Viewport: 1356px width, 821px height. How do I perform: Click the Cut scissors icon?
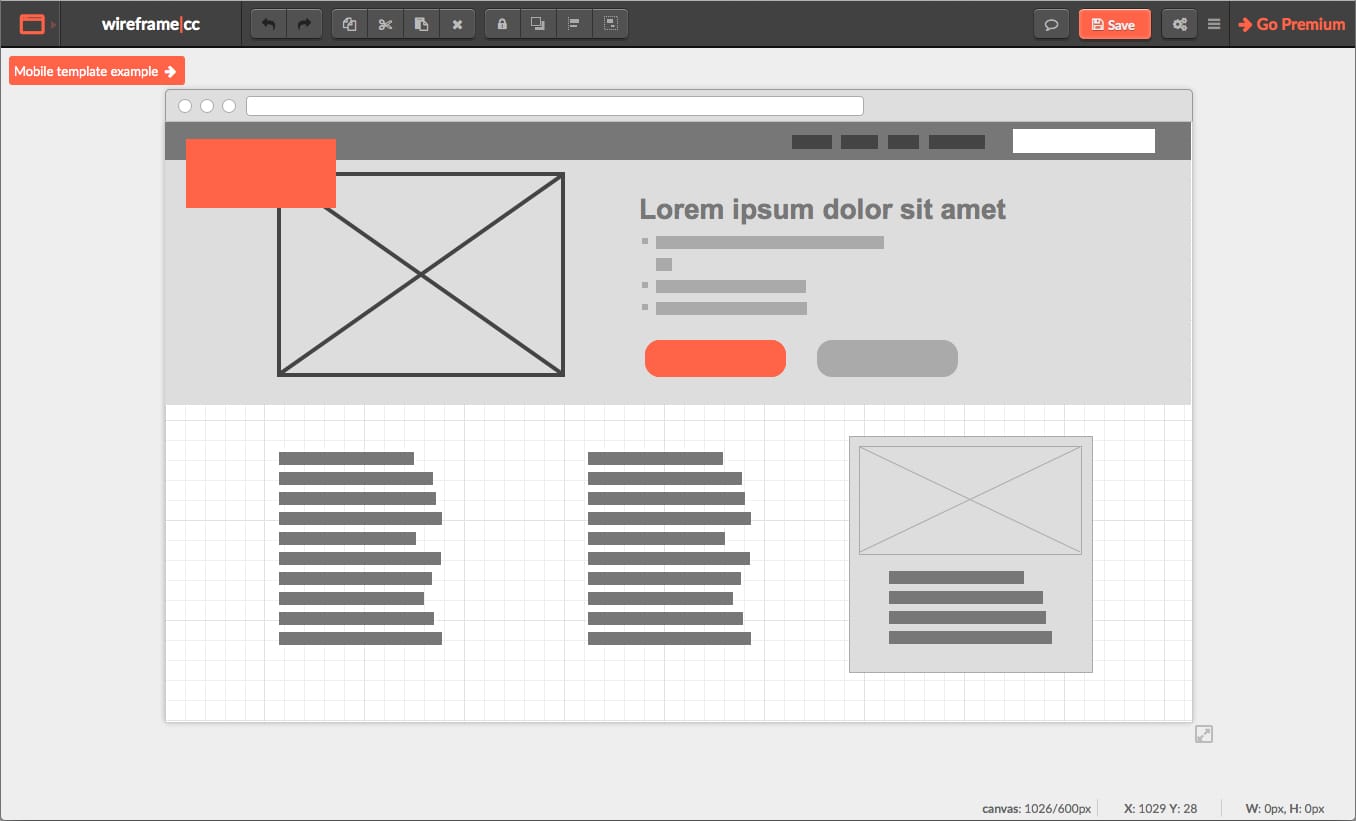pos(385,24)
